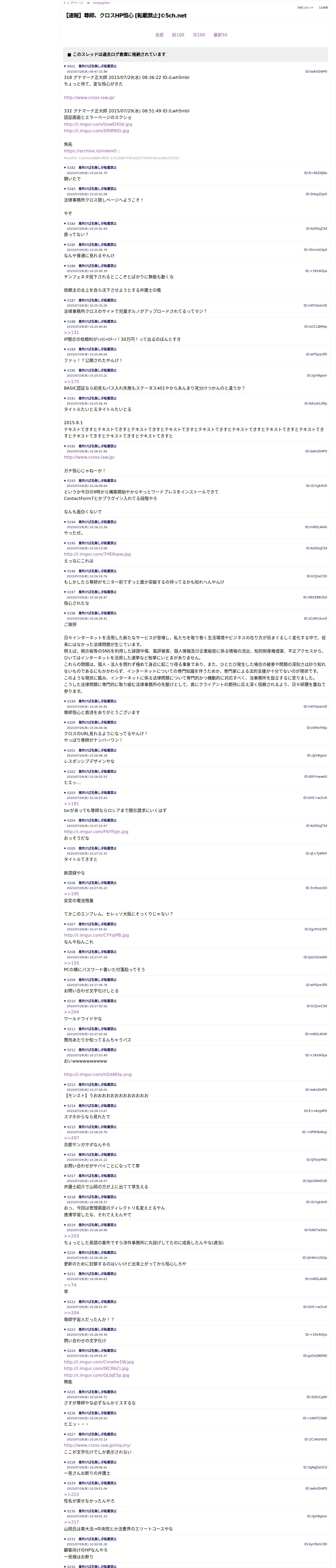Open imgur link 7HE6spw.jpg

click(x=97, y=555)
